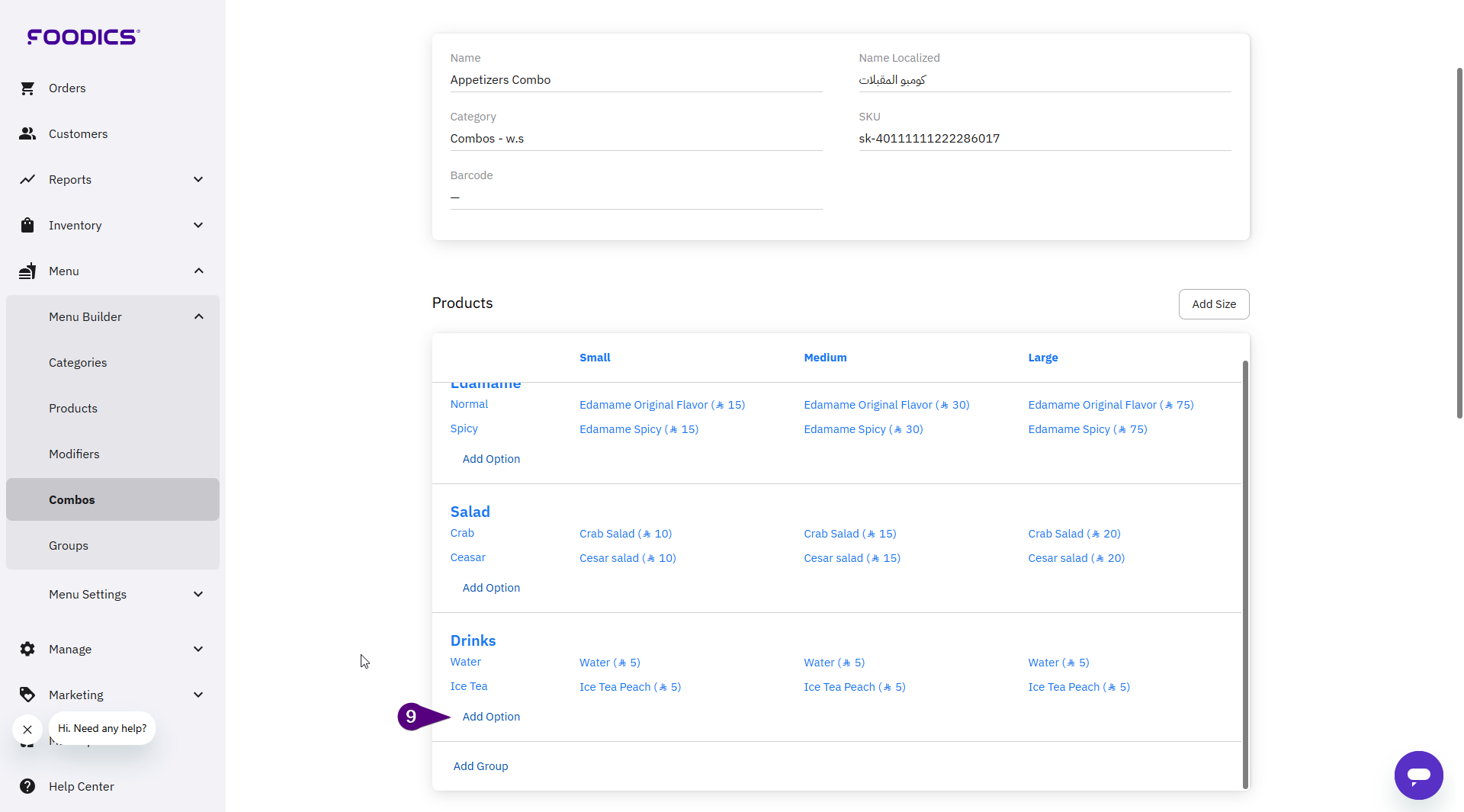
Task: Open the chat support bubble
Action: pyautogui.click(x=1418, y=775)
